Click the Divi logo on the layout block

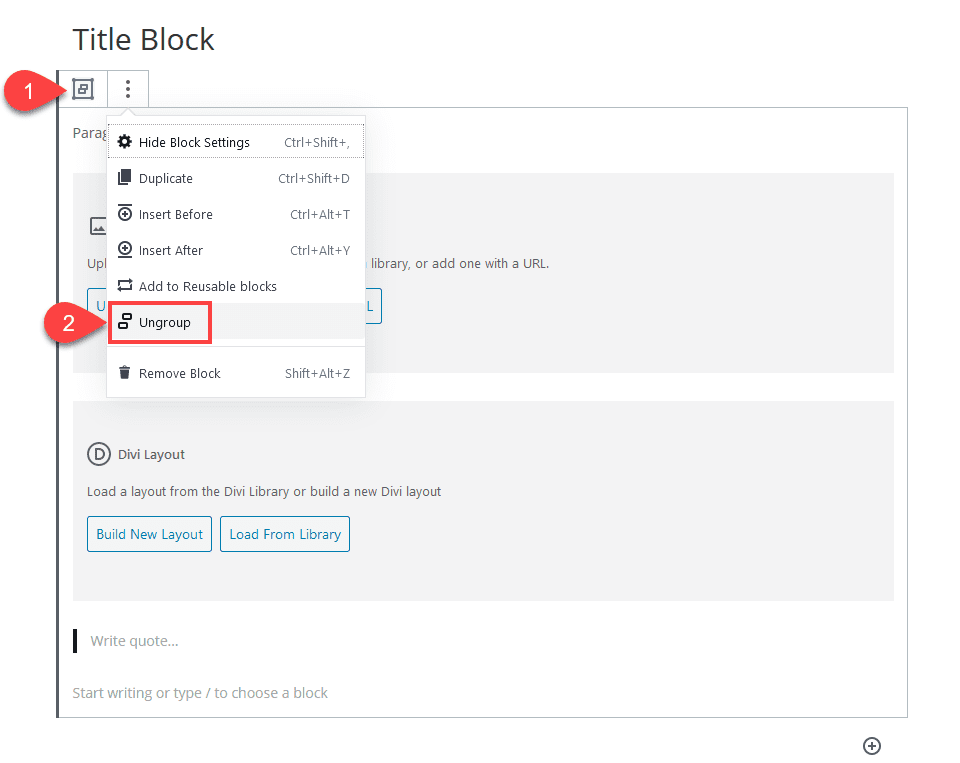click(98, 454)
